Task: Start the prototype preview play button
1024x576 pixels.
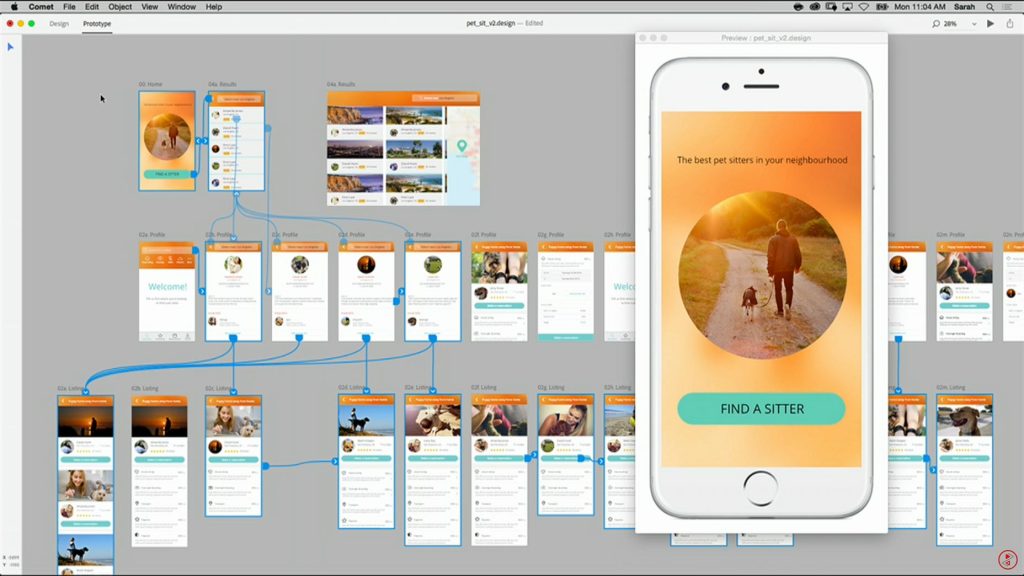Action: [991, 24]
